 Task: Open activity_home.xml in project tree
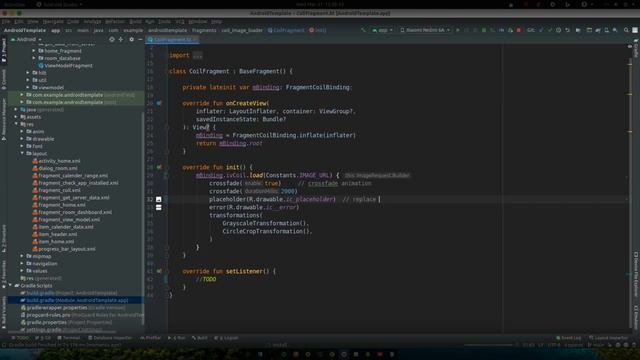pyautogui.click(x=56, y=161)
